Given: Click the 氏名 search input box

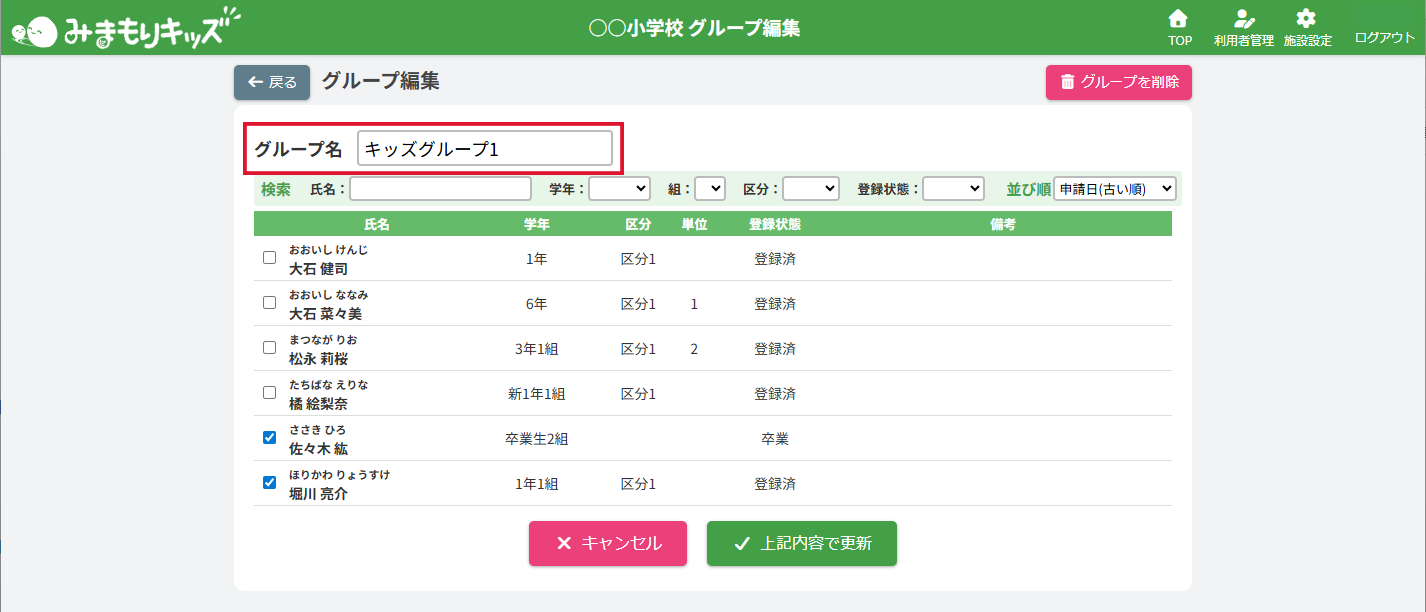Looking at the screenshot, I should coord(440,188).
